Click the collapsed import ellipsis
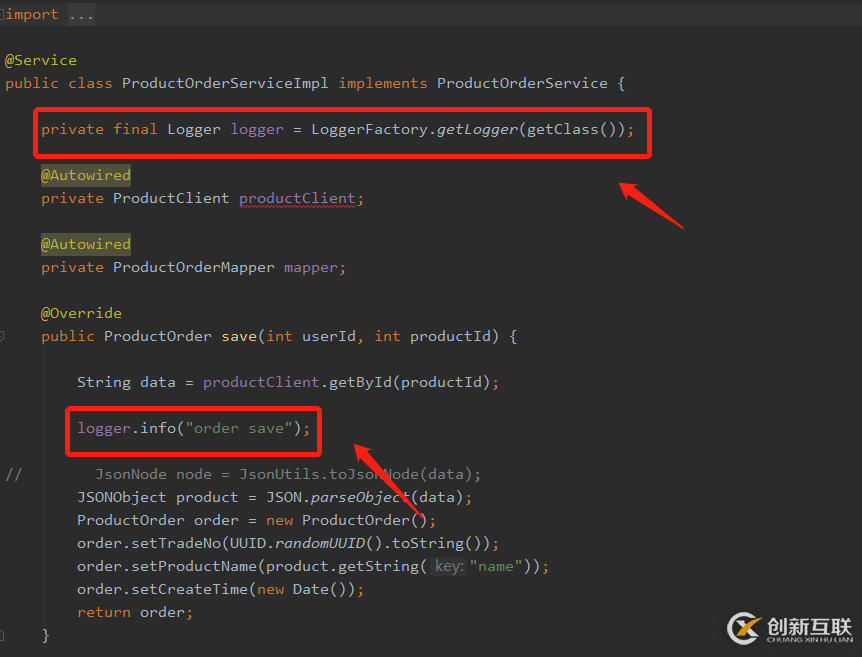The height and width of the screenshot is (657, 862). click(x=81, y=15)
